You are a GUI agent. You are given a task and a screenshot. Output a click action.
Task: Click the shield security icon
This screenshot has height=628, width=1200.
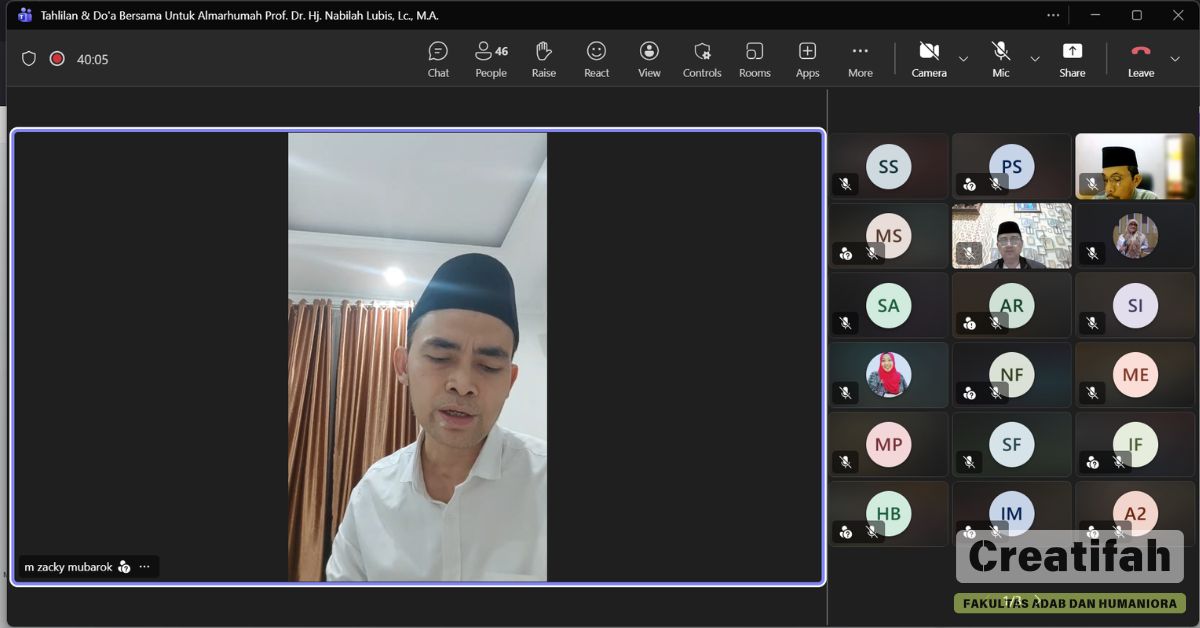point(29,59)
